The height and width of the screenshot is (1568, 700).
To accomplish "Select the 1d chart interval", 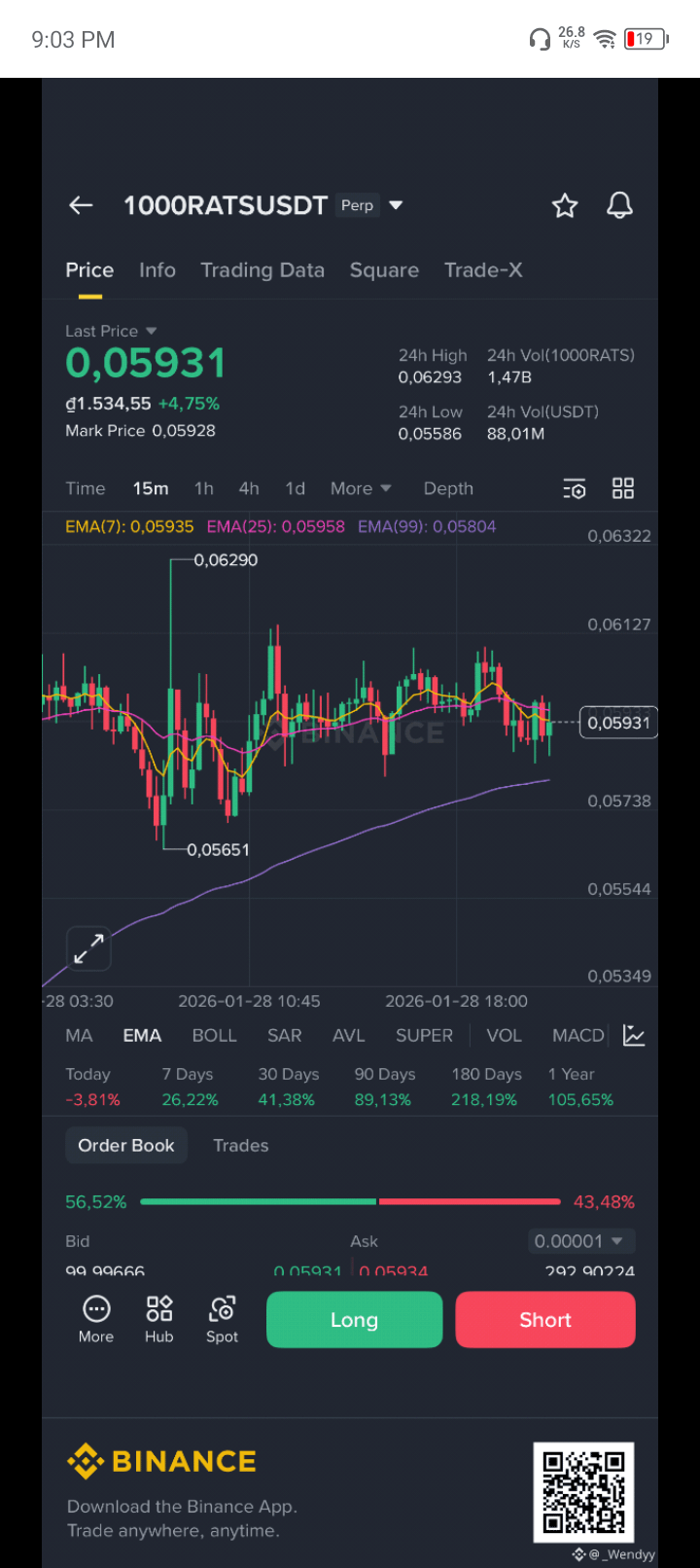I will point(295,488).
